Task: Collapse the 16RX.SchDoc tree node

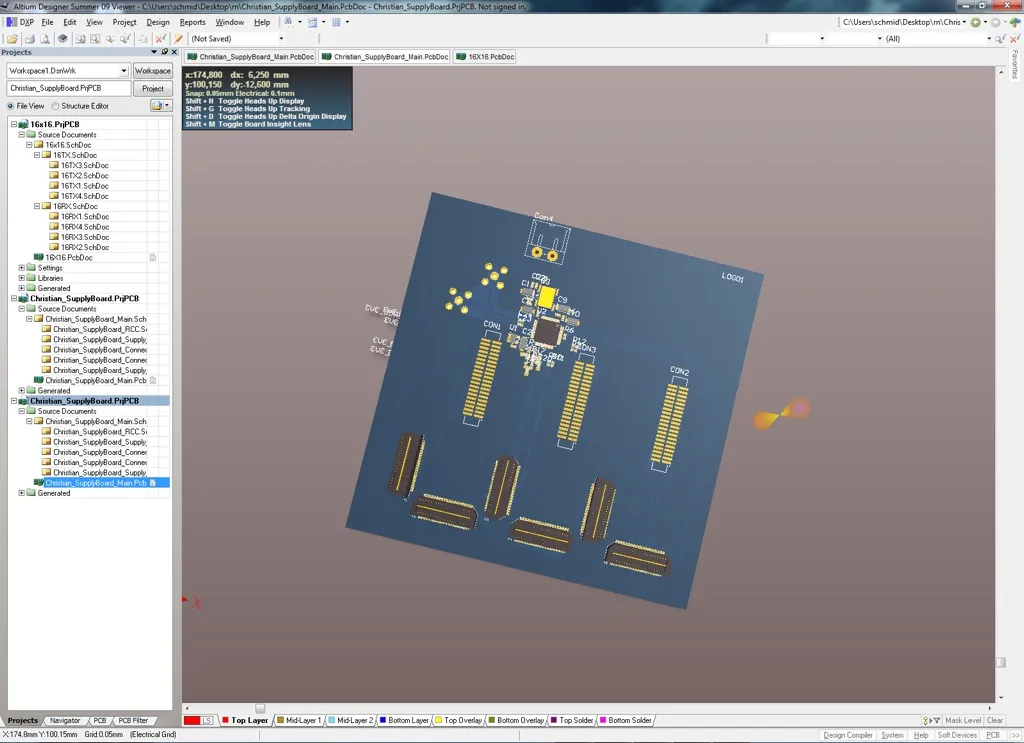Action: pos(37,206)
